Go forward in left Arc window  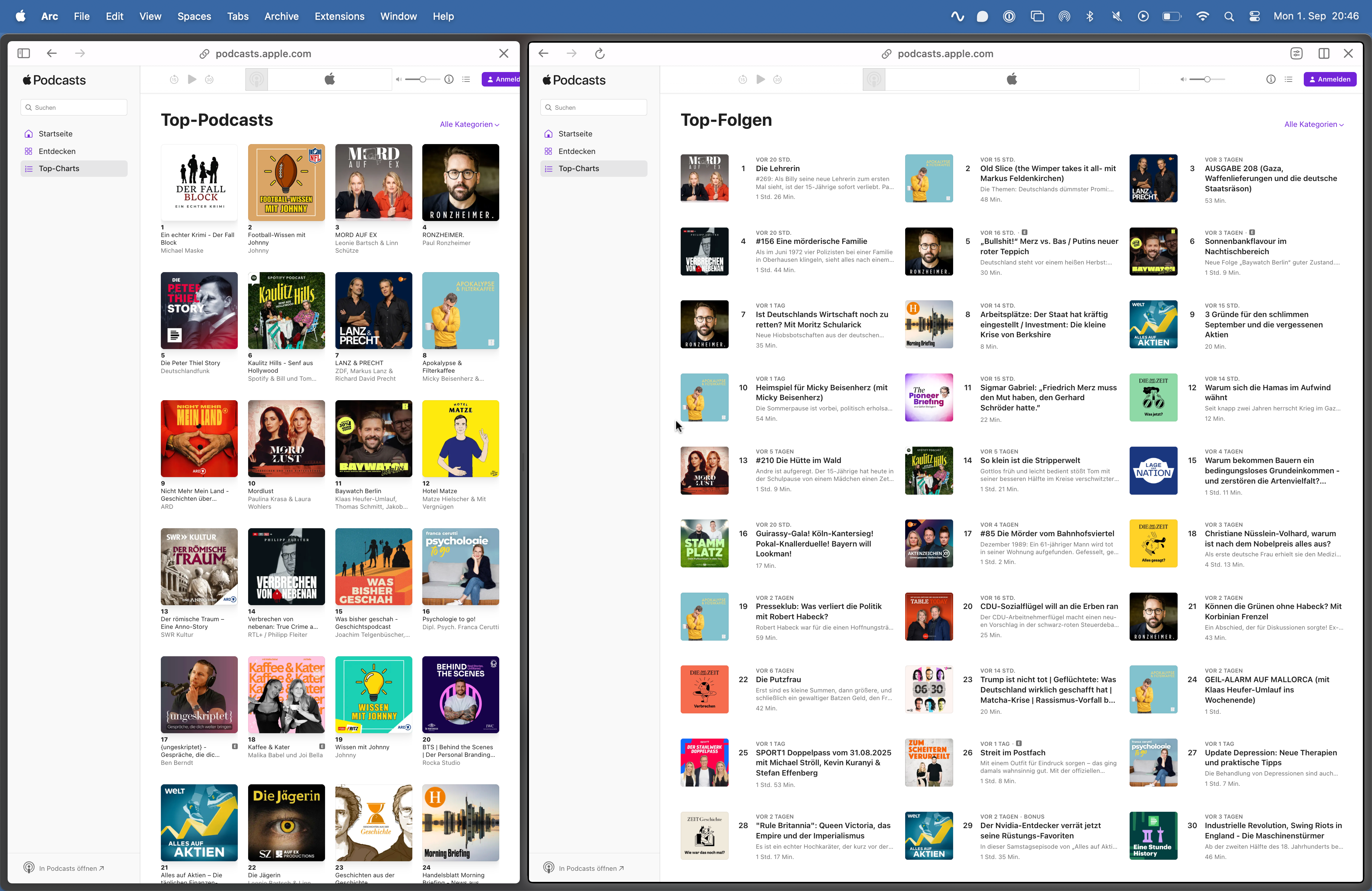pos(80,53)
